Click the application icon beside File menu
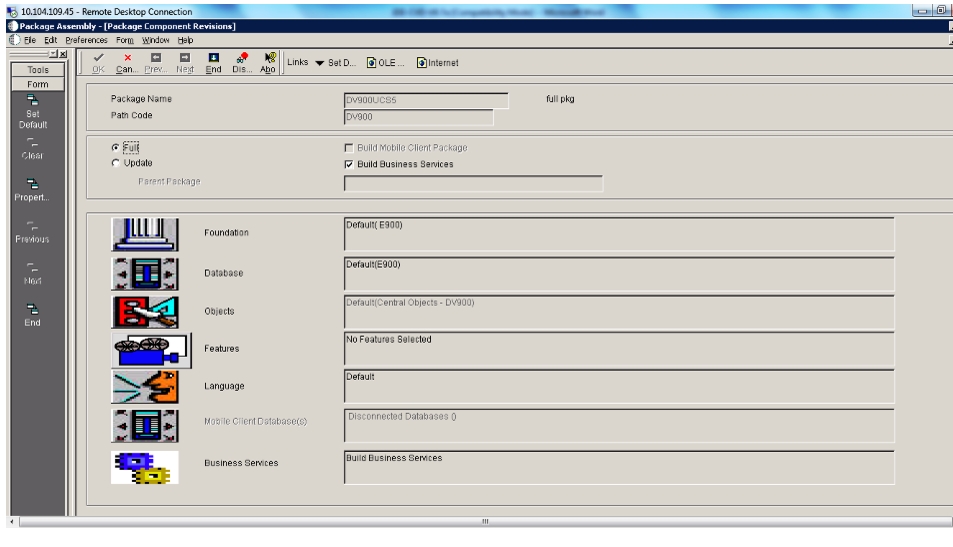 coord(15,40)
